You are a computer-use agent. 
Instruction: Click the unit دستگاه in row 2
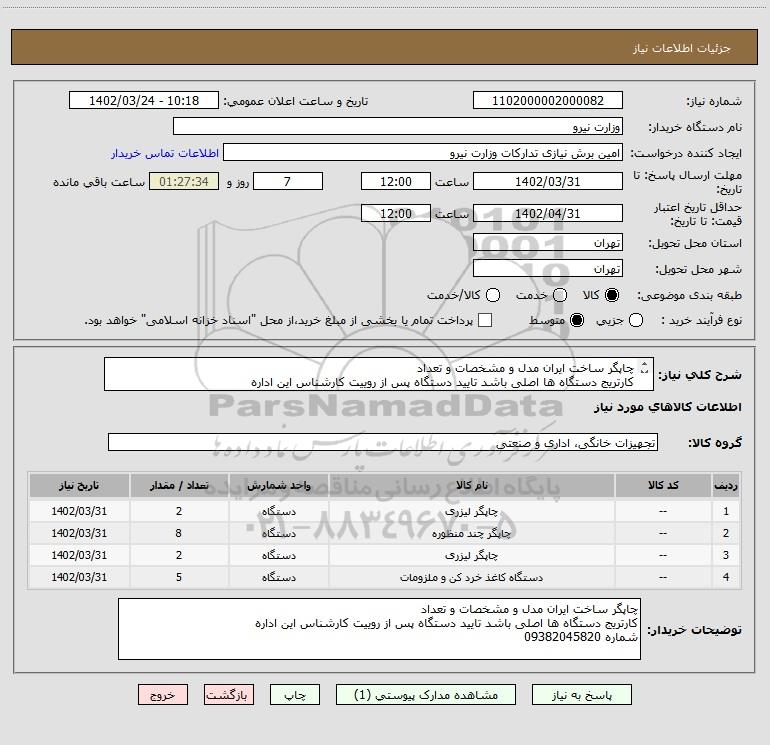pos(278,533)
